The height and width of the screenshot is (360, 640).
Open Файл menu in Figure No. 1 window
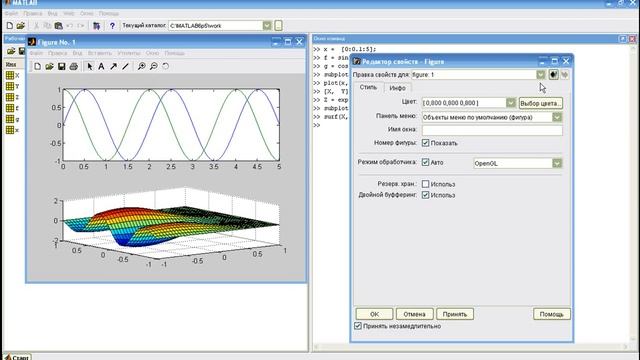(x=36, y=53)
